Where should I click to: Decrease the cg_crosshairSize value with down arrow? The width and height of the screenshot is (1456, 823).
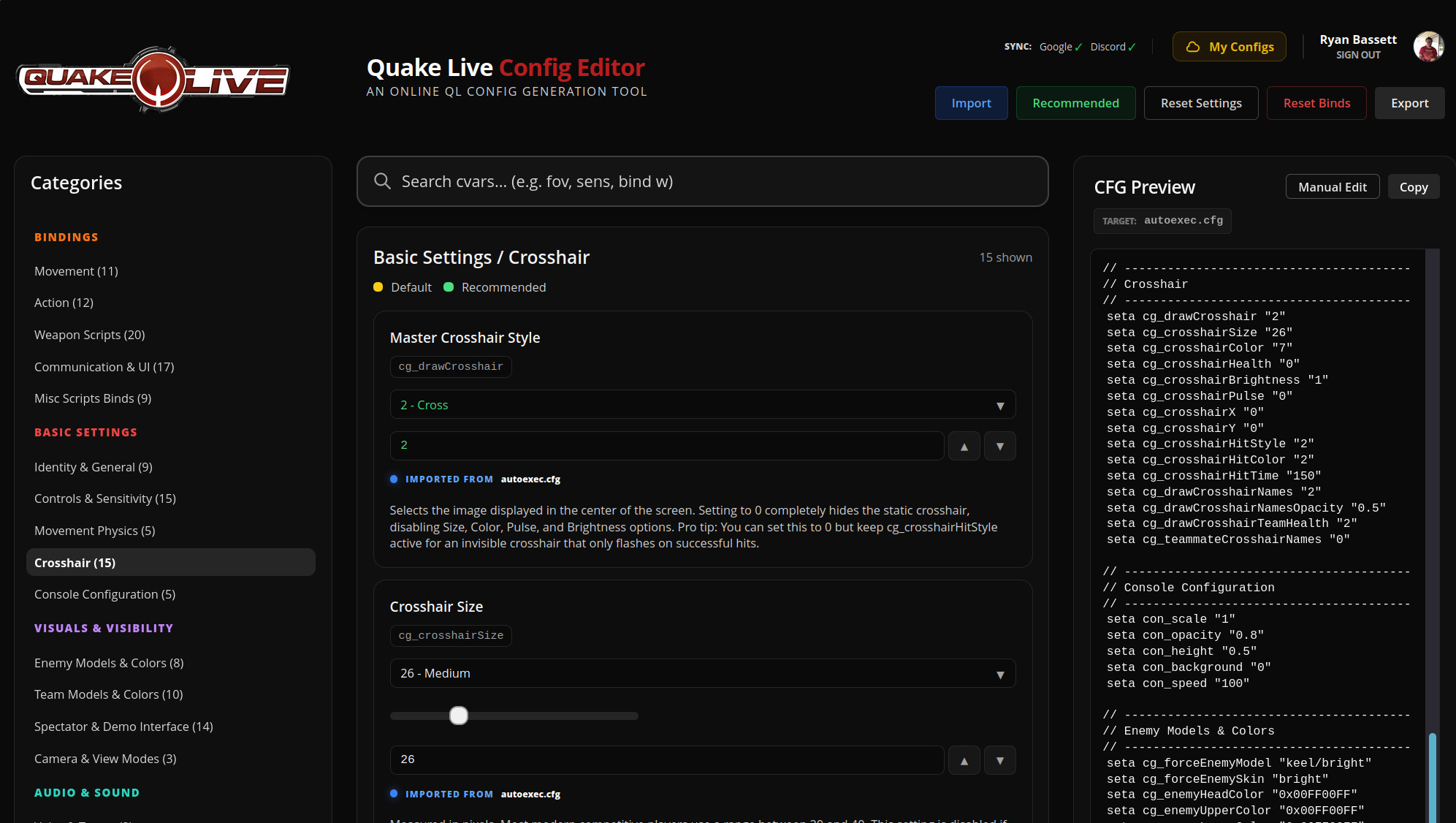[999, 760]
